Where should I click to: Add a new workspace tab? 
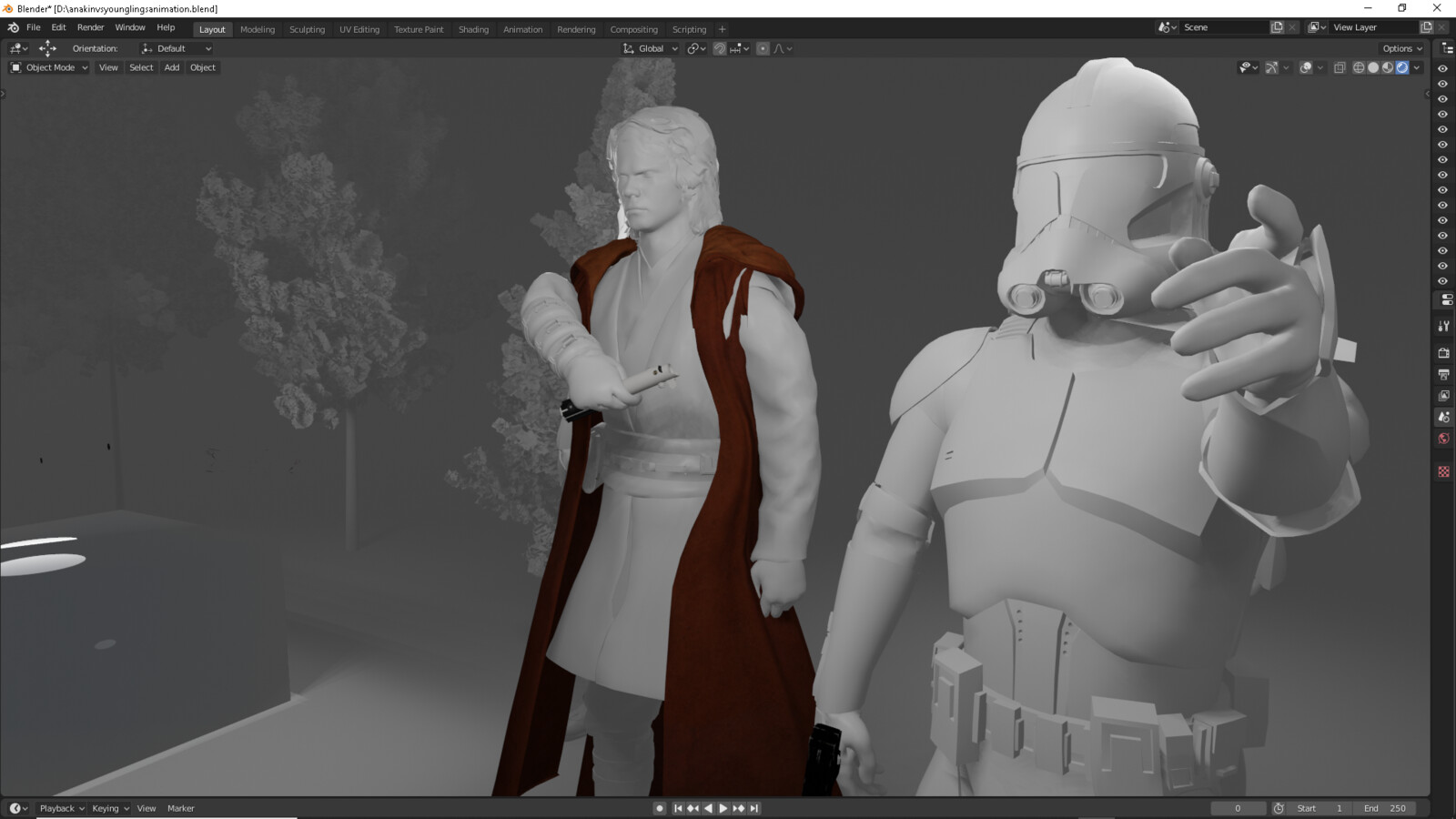[722, 29]
